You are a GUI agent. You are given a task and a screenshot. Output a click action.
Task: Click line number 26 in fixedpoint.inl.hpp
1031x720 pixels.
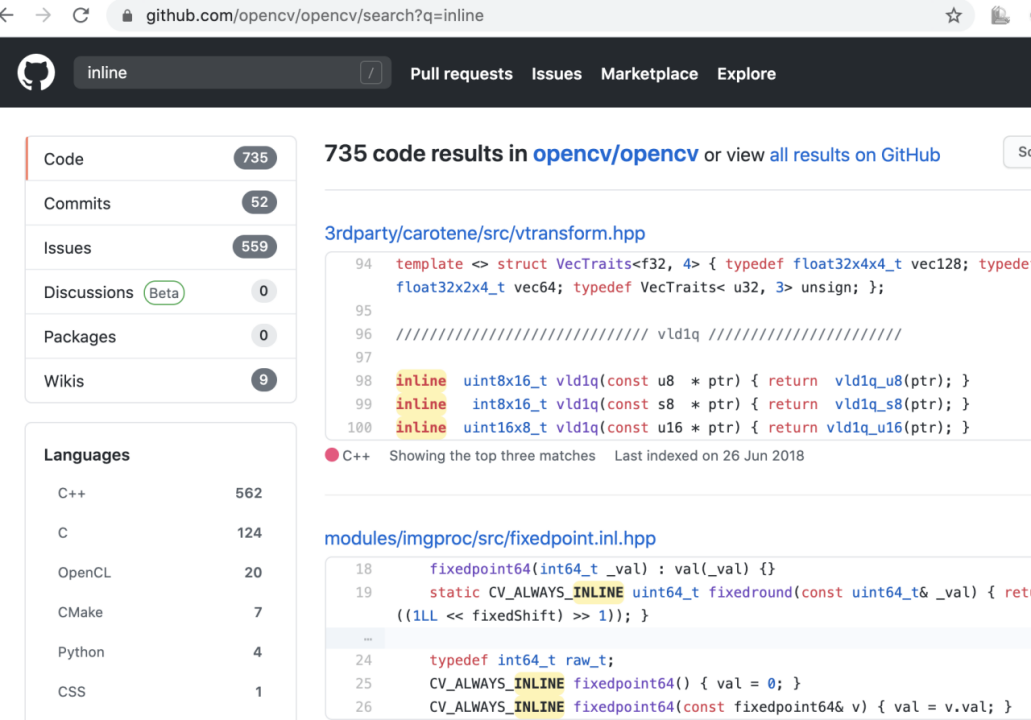pos(363,707)
